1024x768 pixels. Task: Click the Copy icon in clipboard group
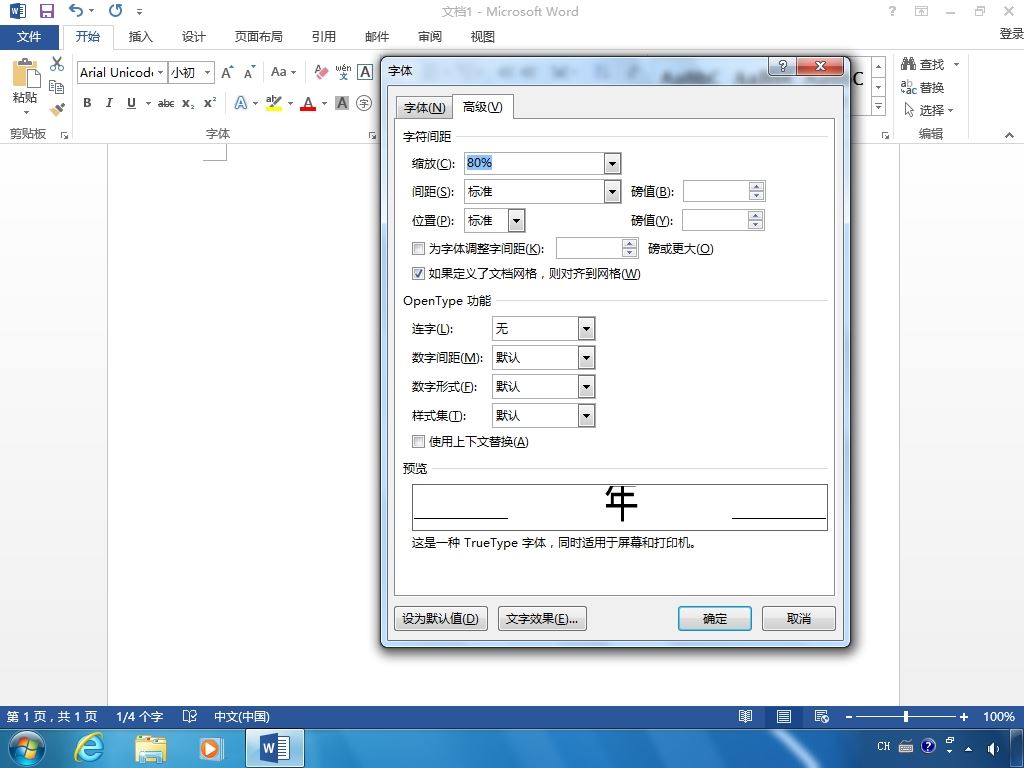[x=57, y=86]
